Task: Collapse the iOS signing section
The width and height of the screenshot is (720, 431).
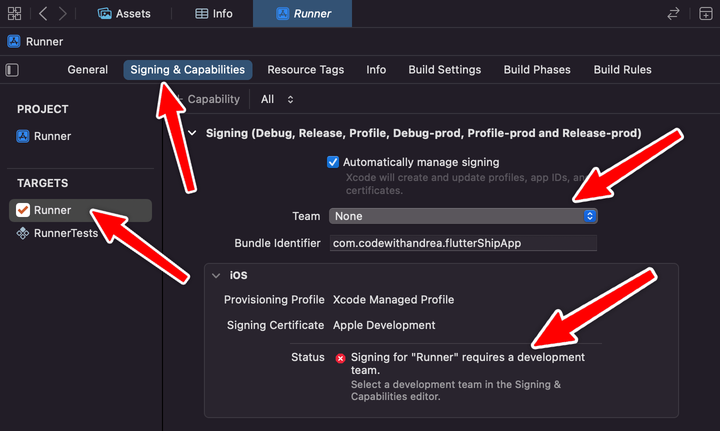Action: pyautogui.click(x=216, y=275)
